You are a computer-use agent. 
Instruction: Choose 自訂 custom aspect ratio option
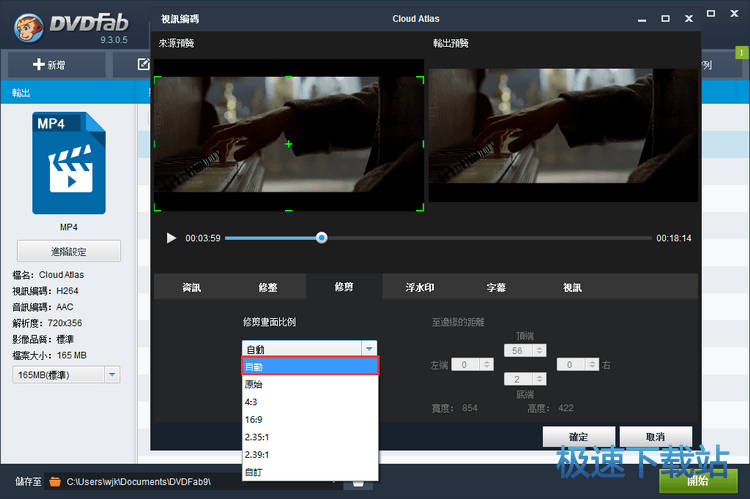point(310,472)
